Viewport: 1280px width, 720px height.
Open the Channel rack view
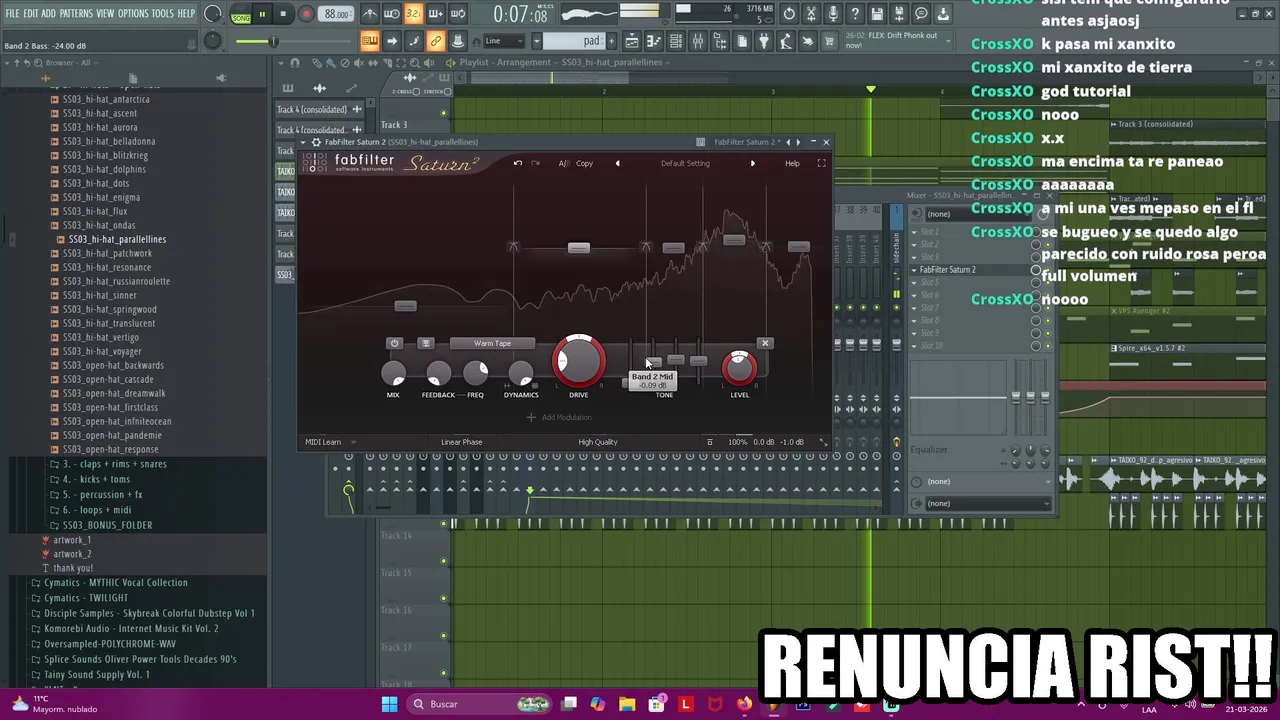click(676, 41)
